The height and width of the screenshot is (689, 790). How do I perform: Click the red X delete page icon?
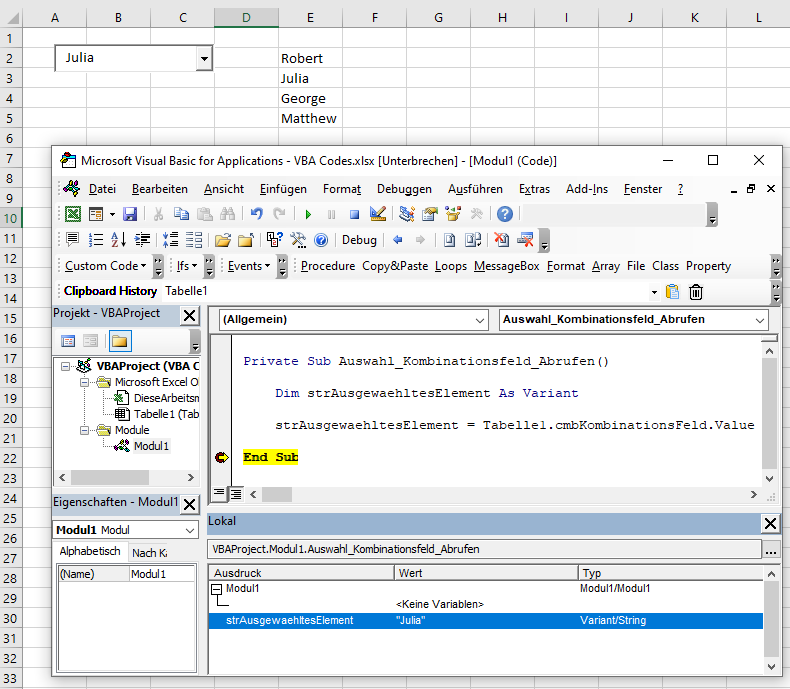[501, 240]
